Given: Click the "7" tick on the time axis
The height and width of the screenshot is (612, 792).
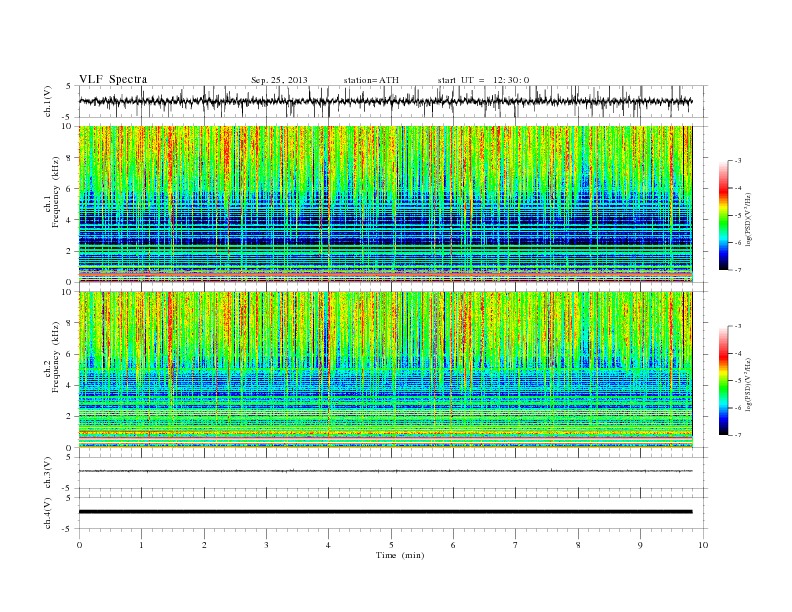Looking at the screenshot, I should [516, 545].
